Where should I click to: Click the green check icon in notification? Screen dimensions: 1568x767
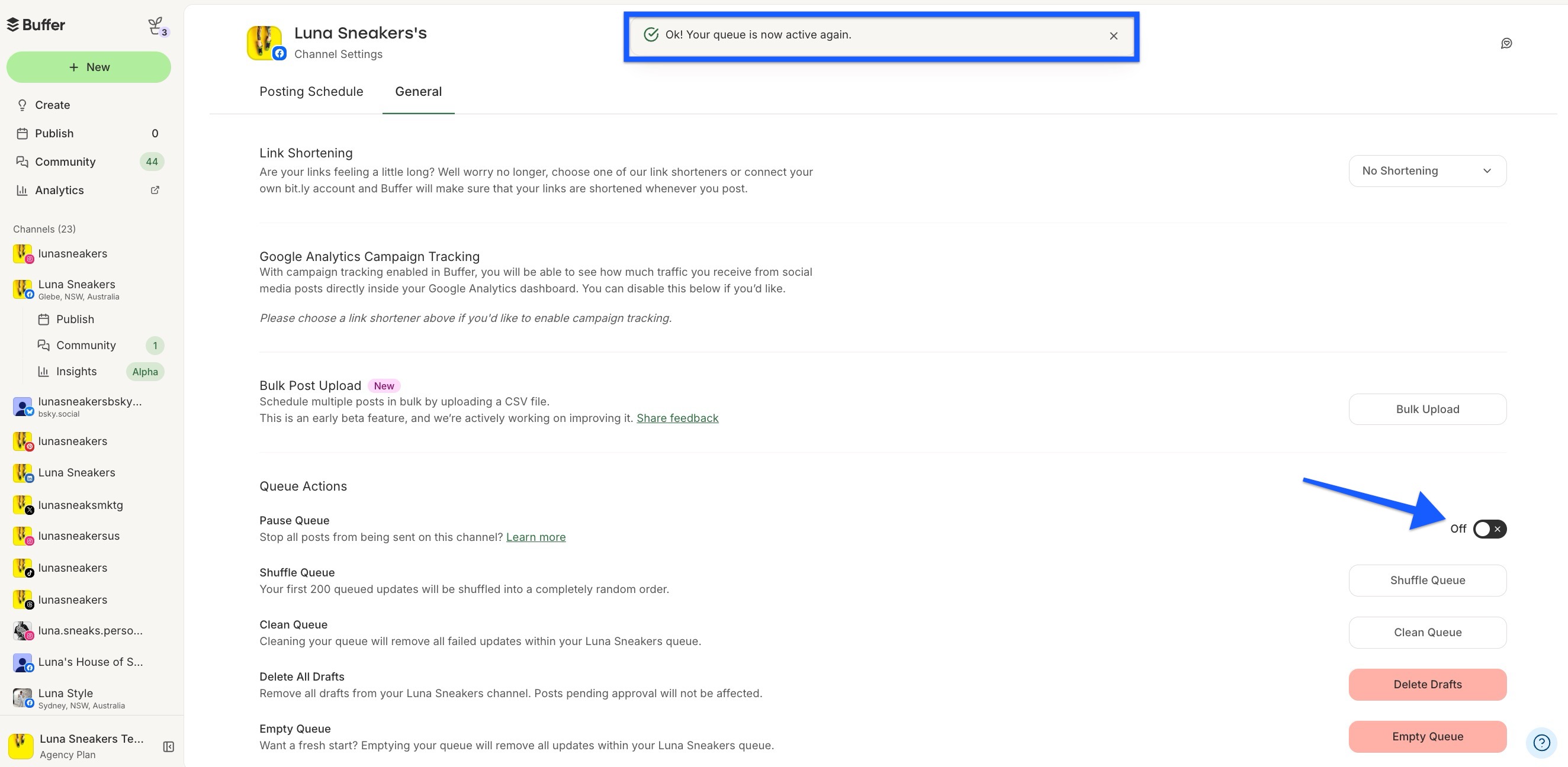651,35
